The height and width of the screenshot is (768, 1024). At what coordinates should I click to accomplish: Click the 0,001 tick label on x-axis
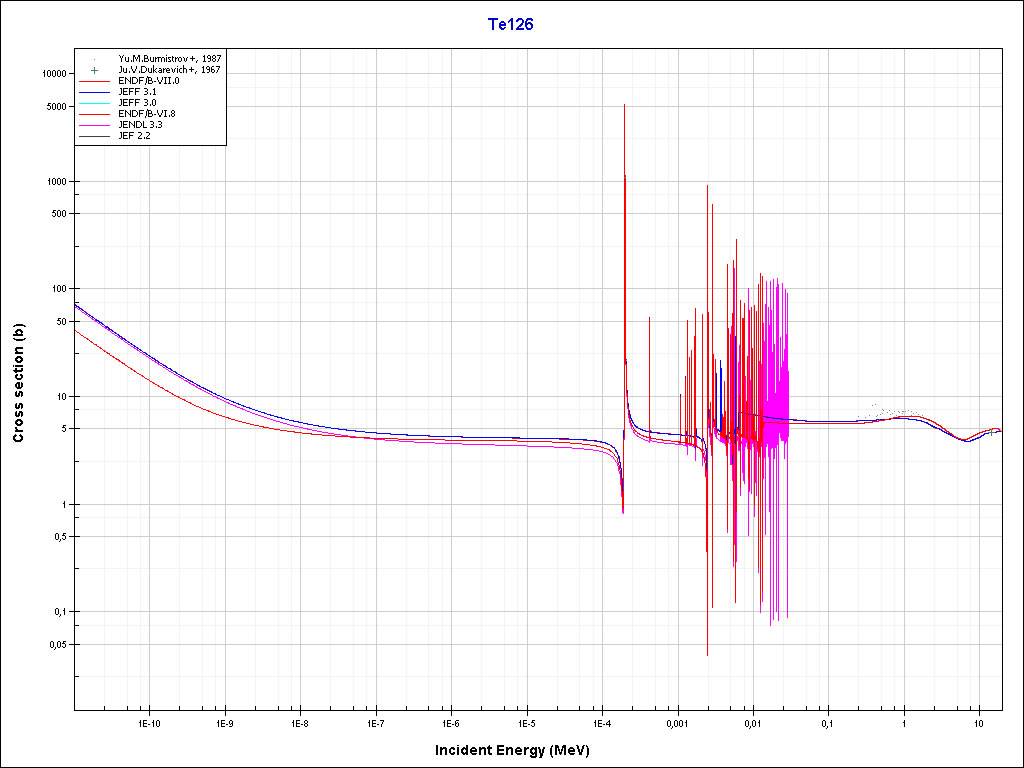coord(677,722)
